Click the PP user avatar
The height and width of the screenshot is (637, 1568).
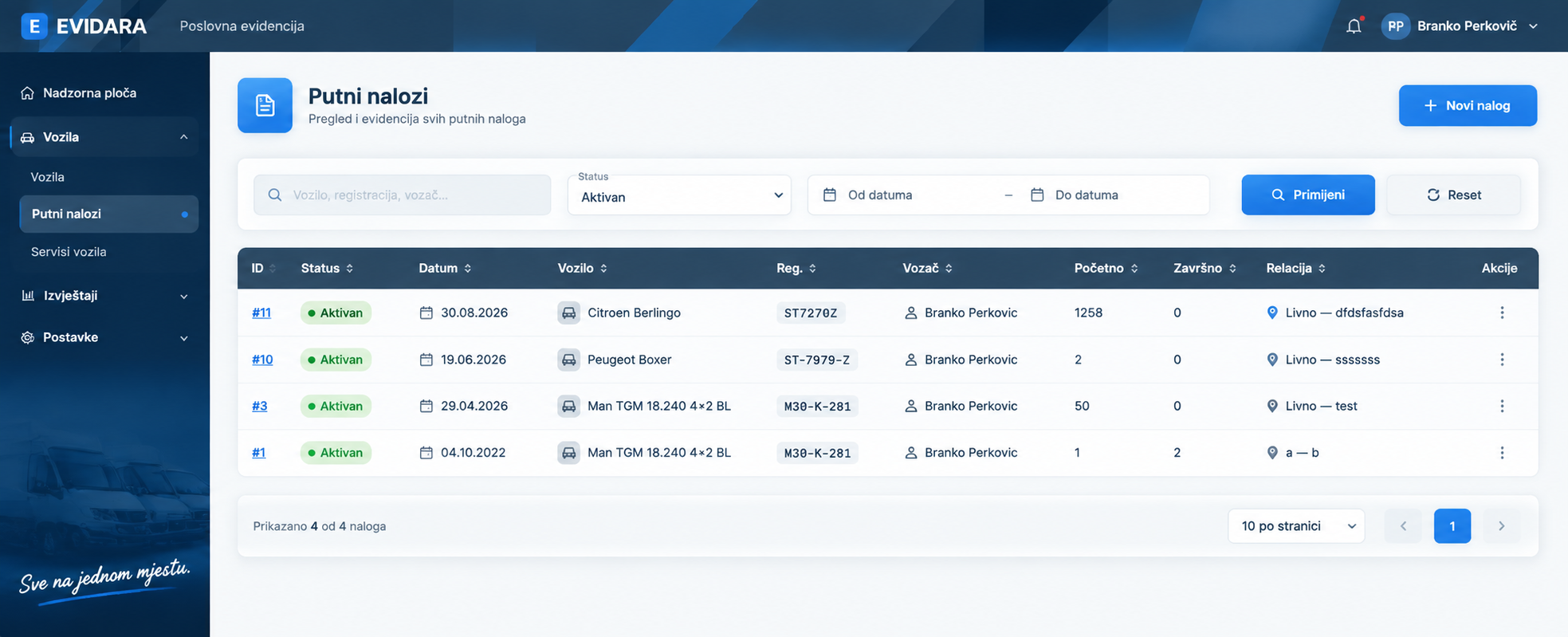[x=1396, y=26]
